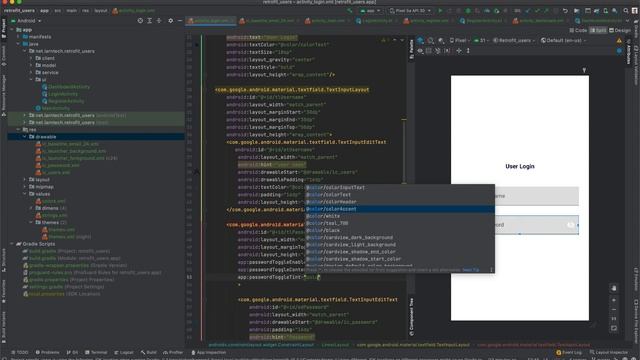Select the ui package in project tree
640x360 pixels.
(44, 80)
